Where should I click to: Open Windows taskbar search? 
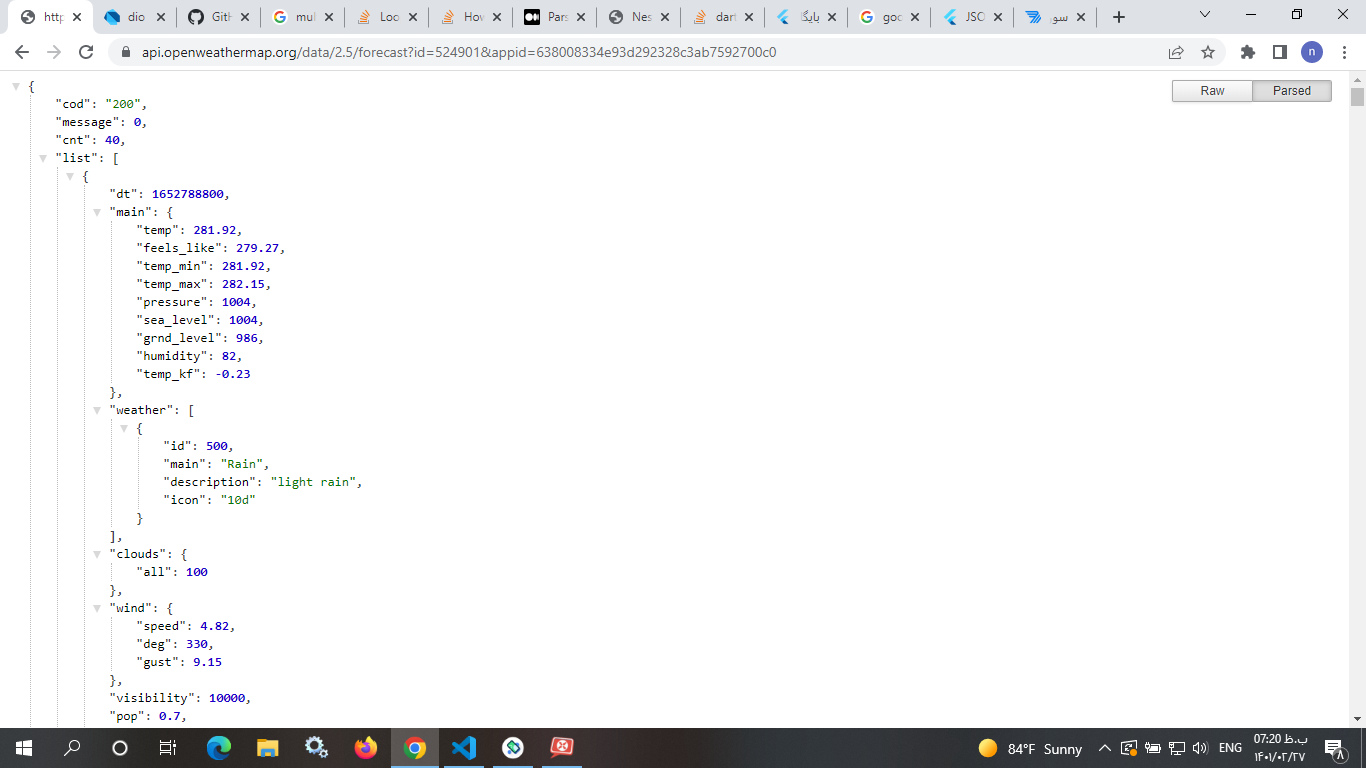72,748
